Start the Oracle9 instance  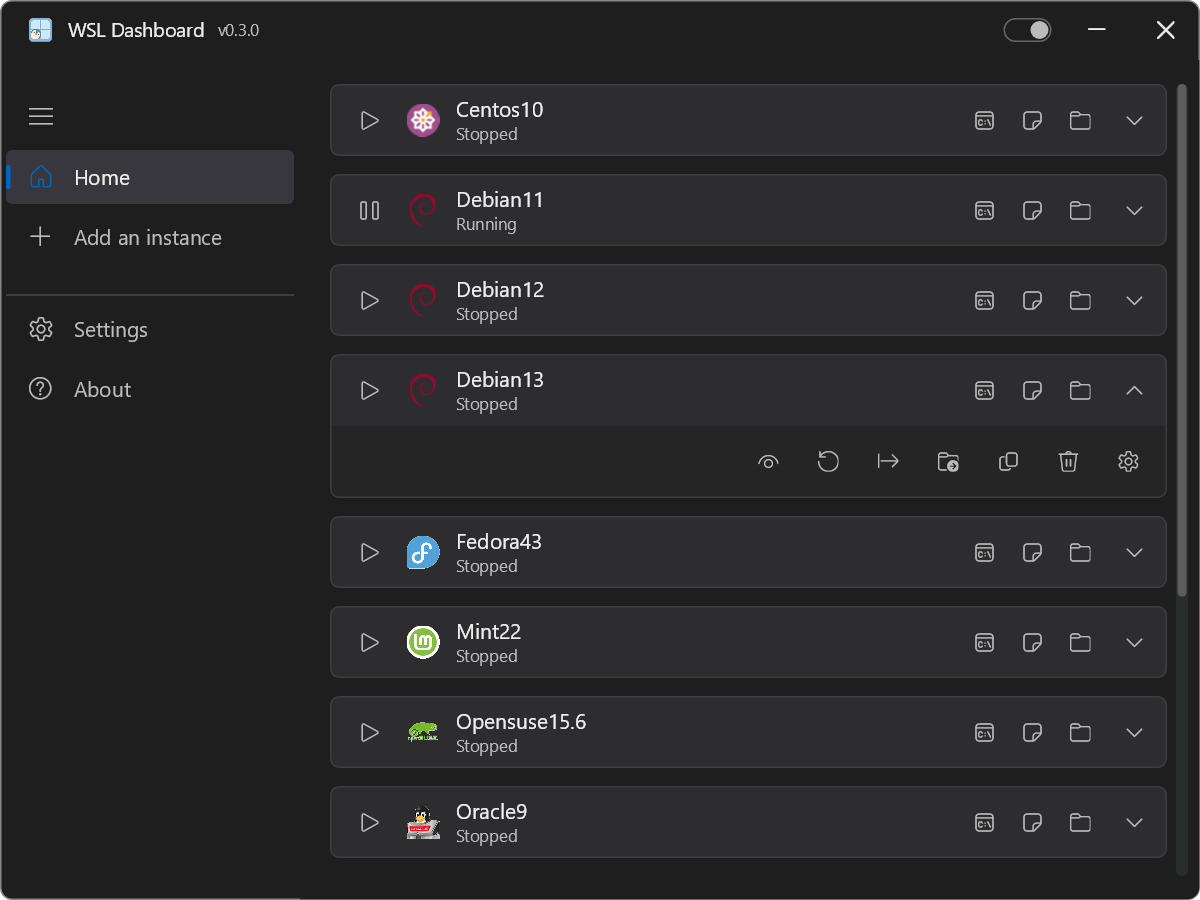(x=370, y=822)
